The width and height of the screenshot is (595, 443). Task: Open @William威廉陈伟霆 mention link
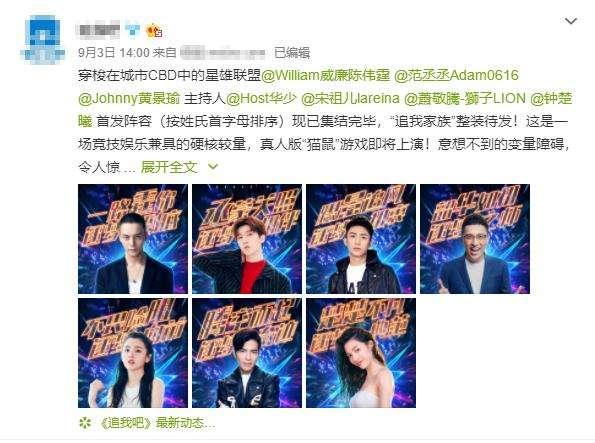(326, 75)
